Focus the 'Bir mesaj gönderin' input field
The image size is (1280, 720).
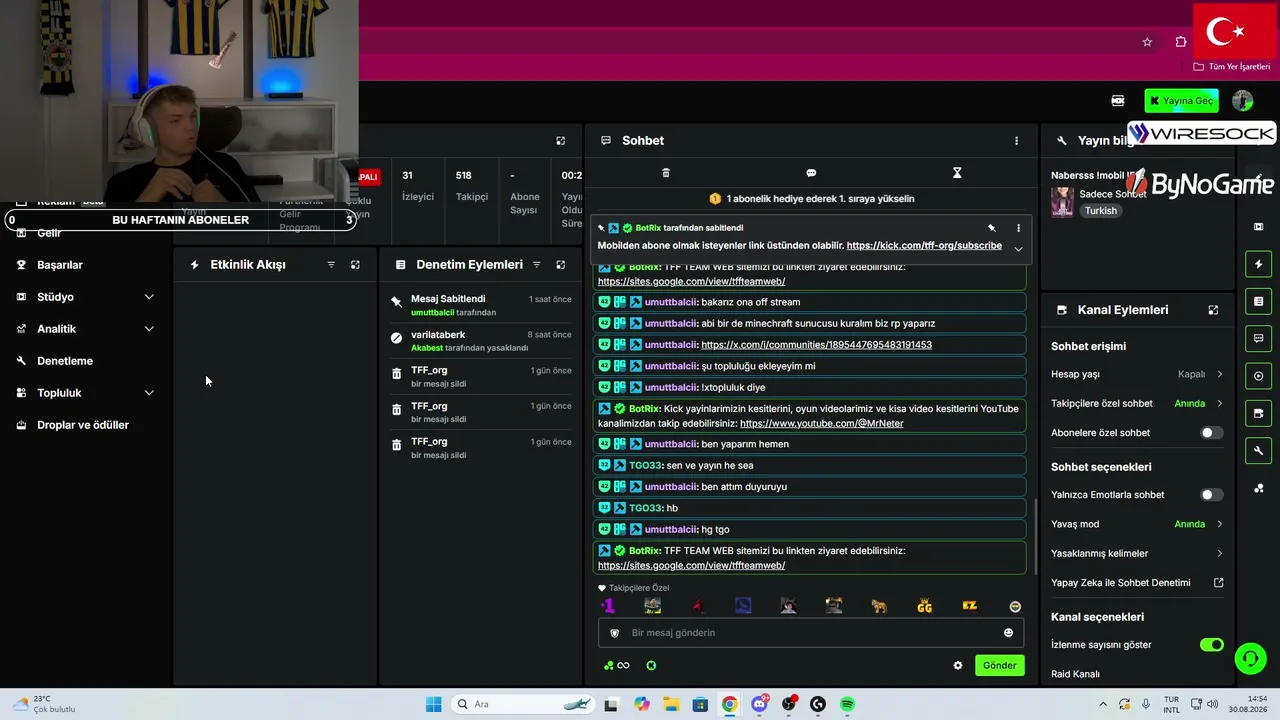click(810, 633)
